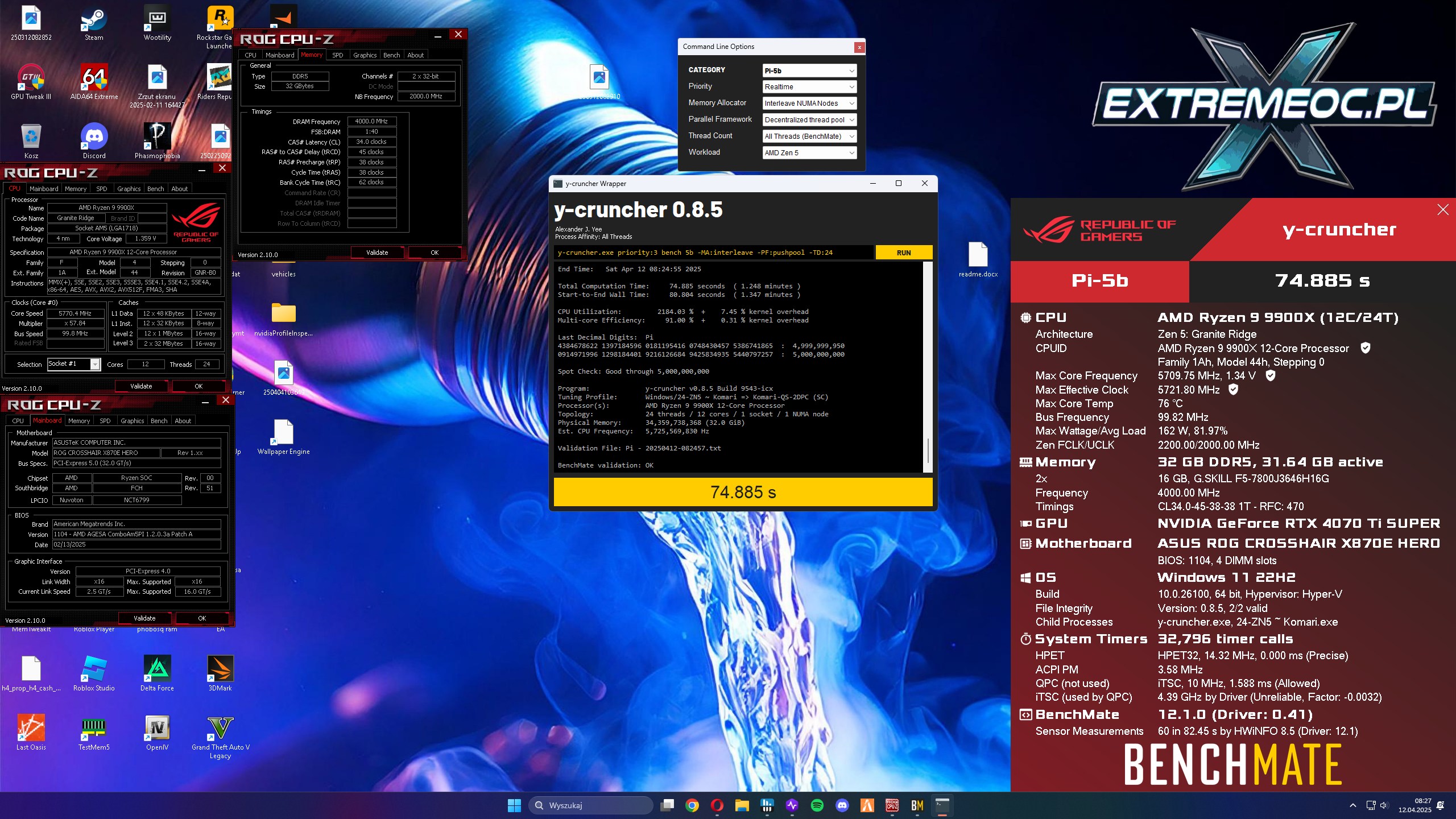Screen dimensions: 1456x819
Task: Open the Parallel Framework dropdown
Action: click(809, 120)
